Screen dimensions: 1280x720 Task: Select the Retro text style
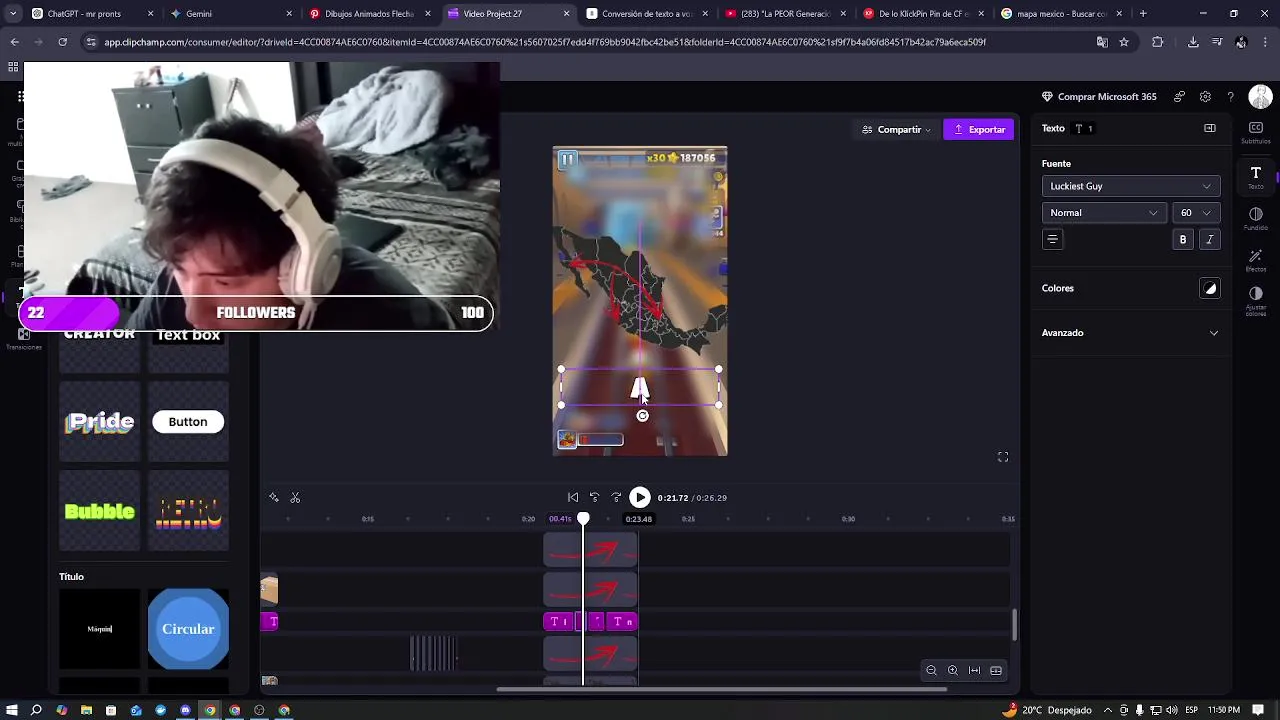point(188,512)
